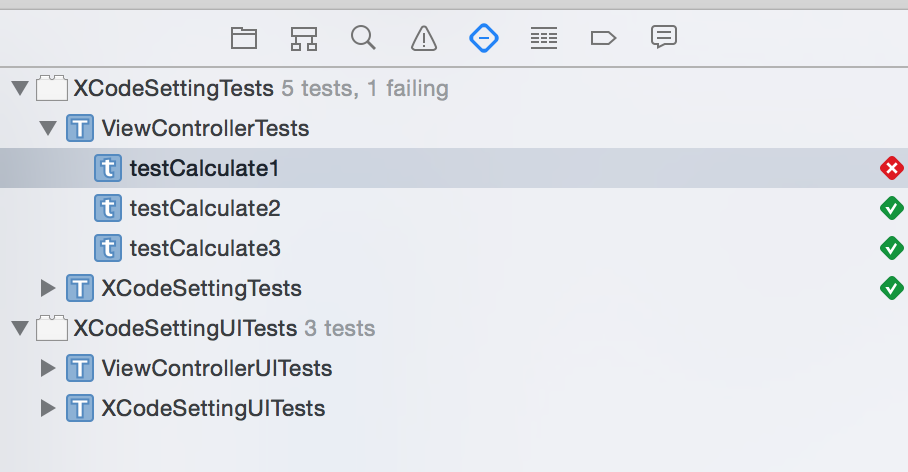
Task: Click green checkmark beside XCodeSettingTests class
Action: pos(891,288)
